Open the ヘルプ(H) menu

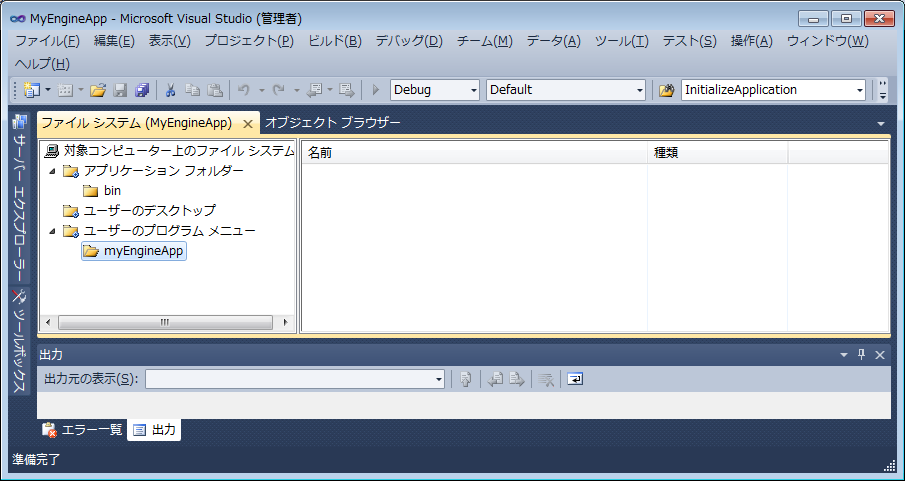tap(42, 64)
